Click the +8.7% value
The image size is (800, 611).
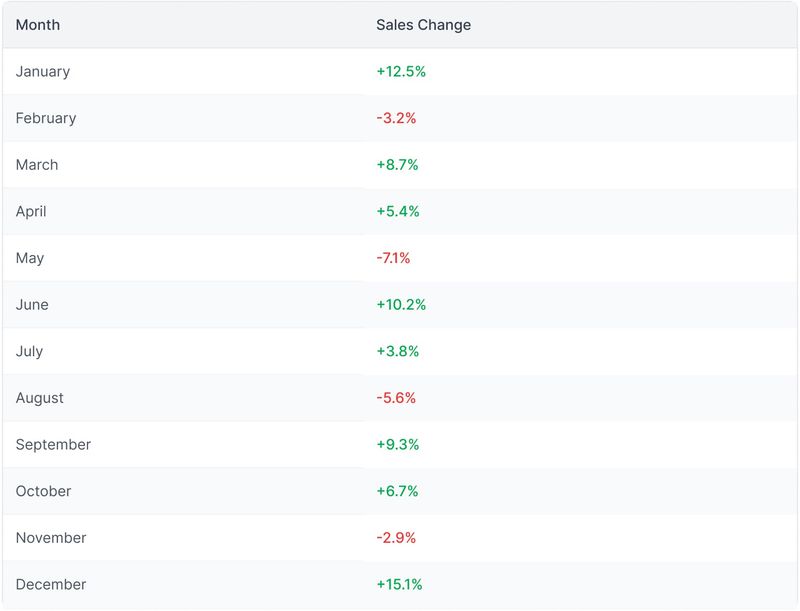pos(397,165)
